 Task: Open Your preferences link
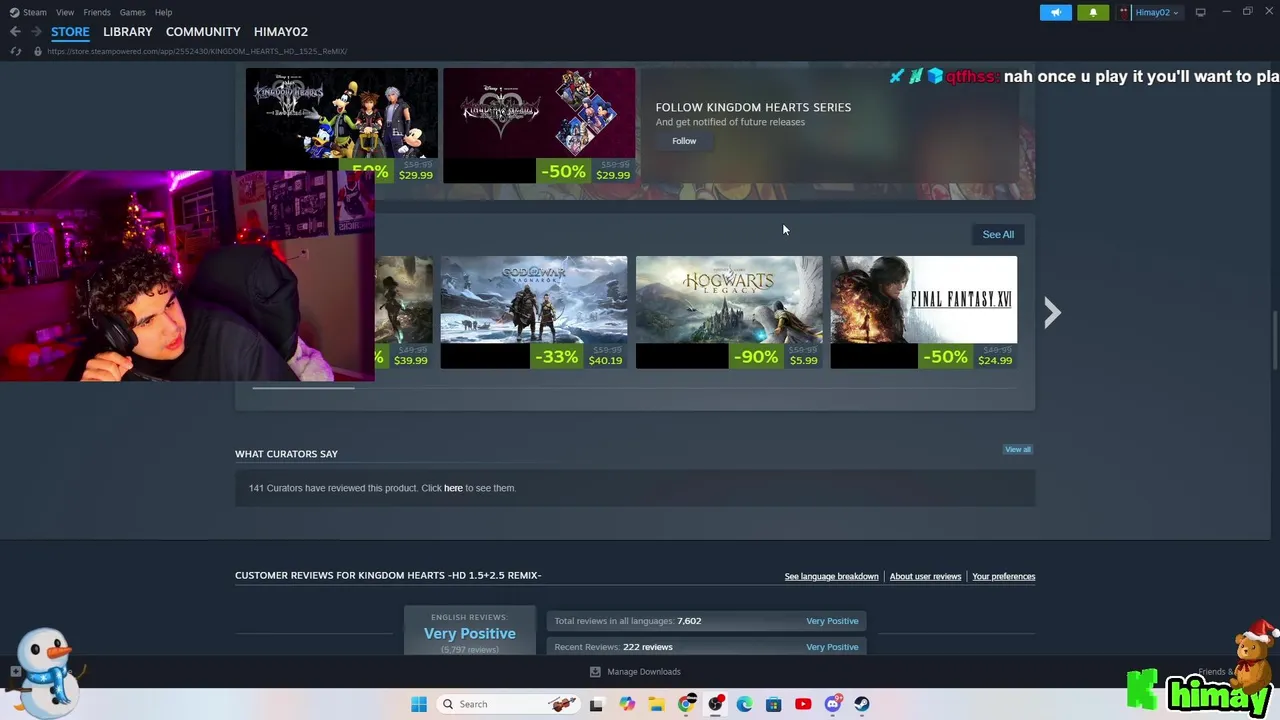tap(1003, 576)
